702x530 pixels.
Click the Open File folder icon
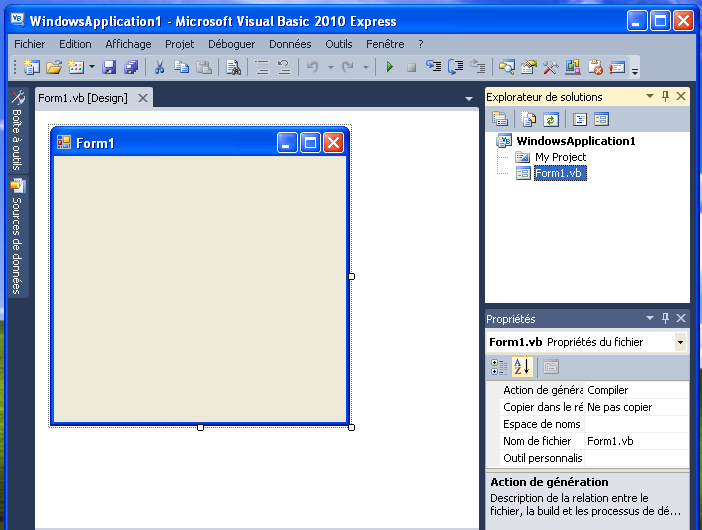54,67
